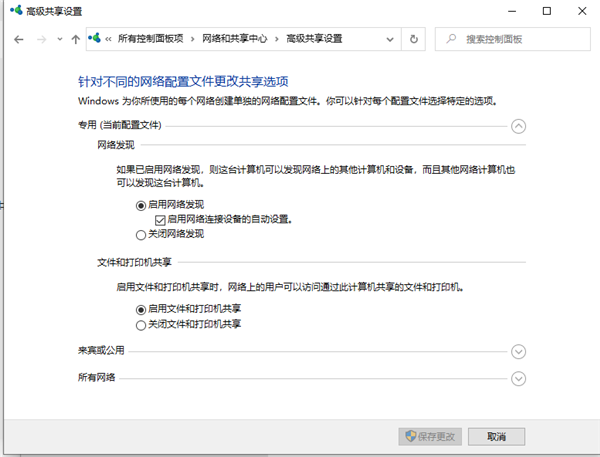This screenshot has height=457, width=600.
Task: Select 启用网络发现 radio button
Action: tap(141, 204)
